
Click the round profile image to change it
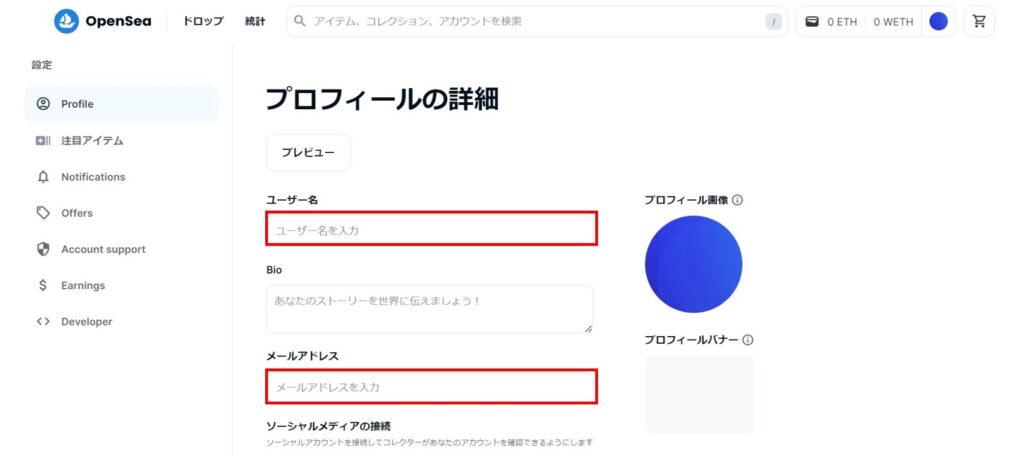[x=693, y=264]
